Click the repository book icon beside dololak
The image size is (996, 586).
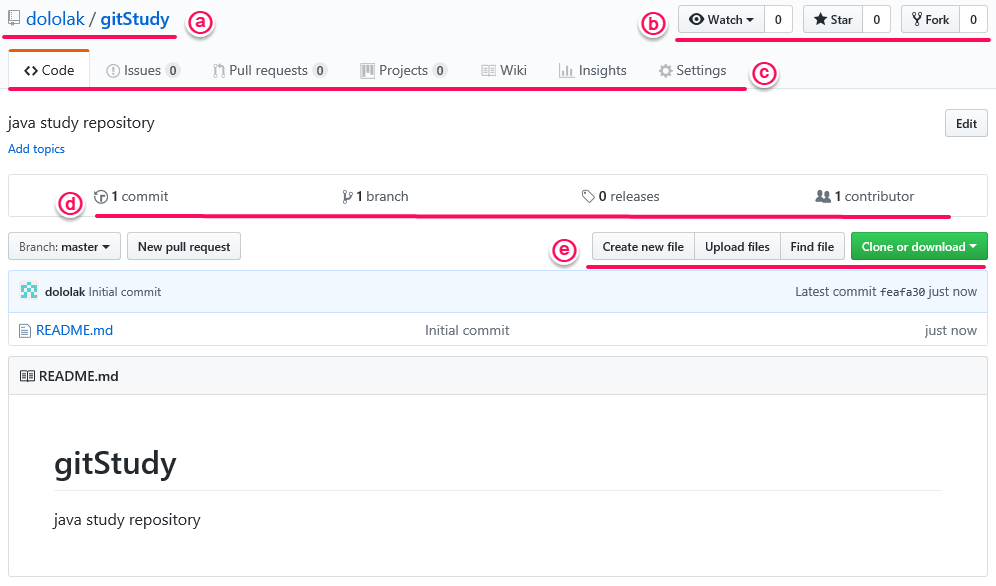click(x=13, y=18)
